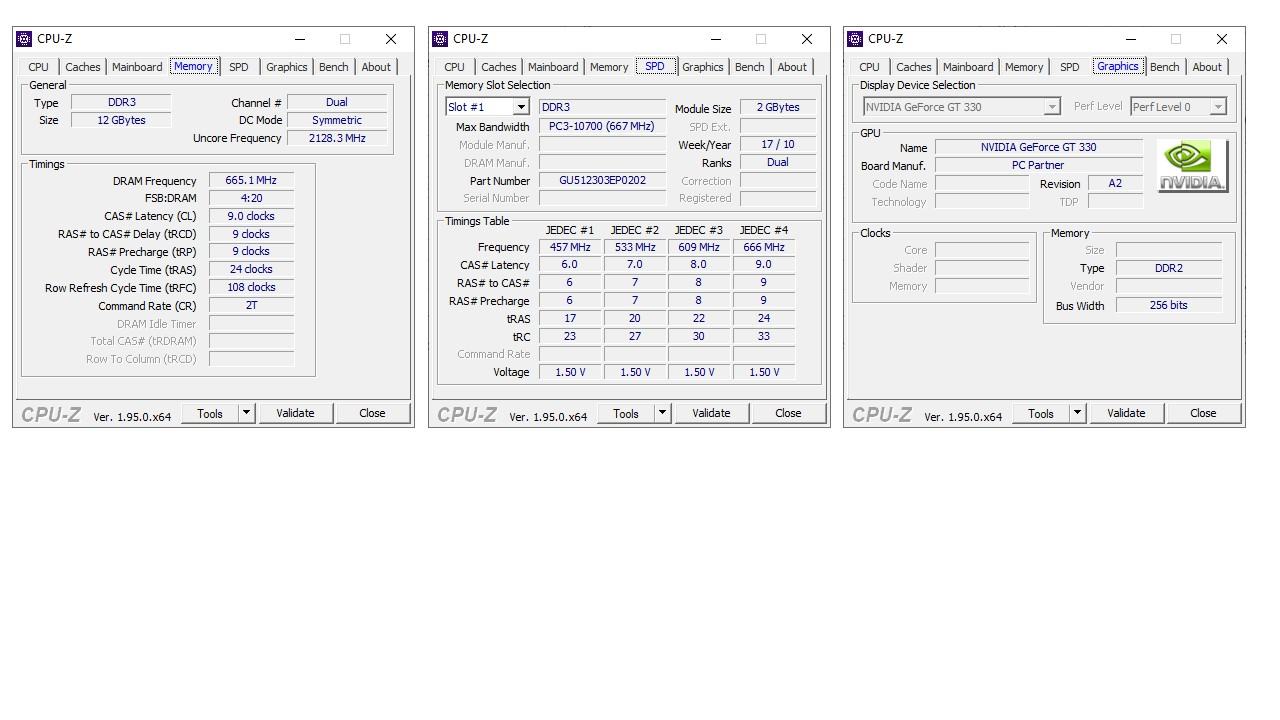Screen dimensions: 1280x720
Task: Open Bench tab in Memory window
Action: (x=334, y=67)
